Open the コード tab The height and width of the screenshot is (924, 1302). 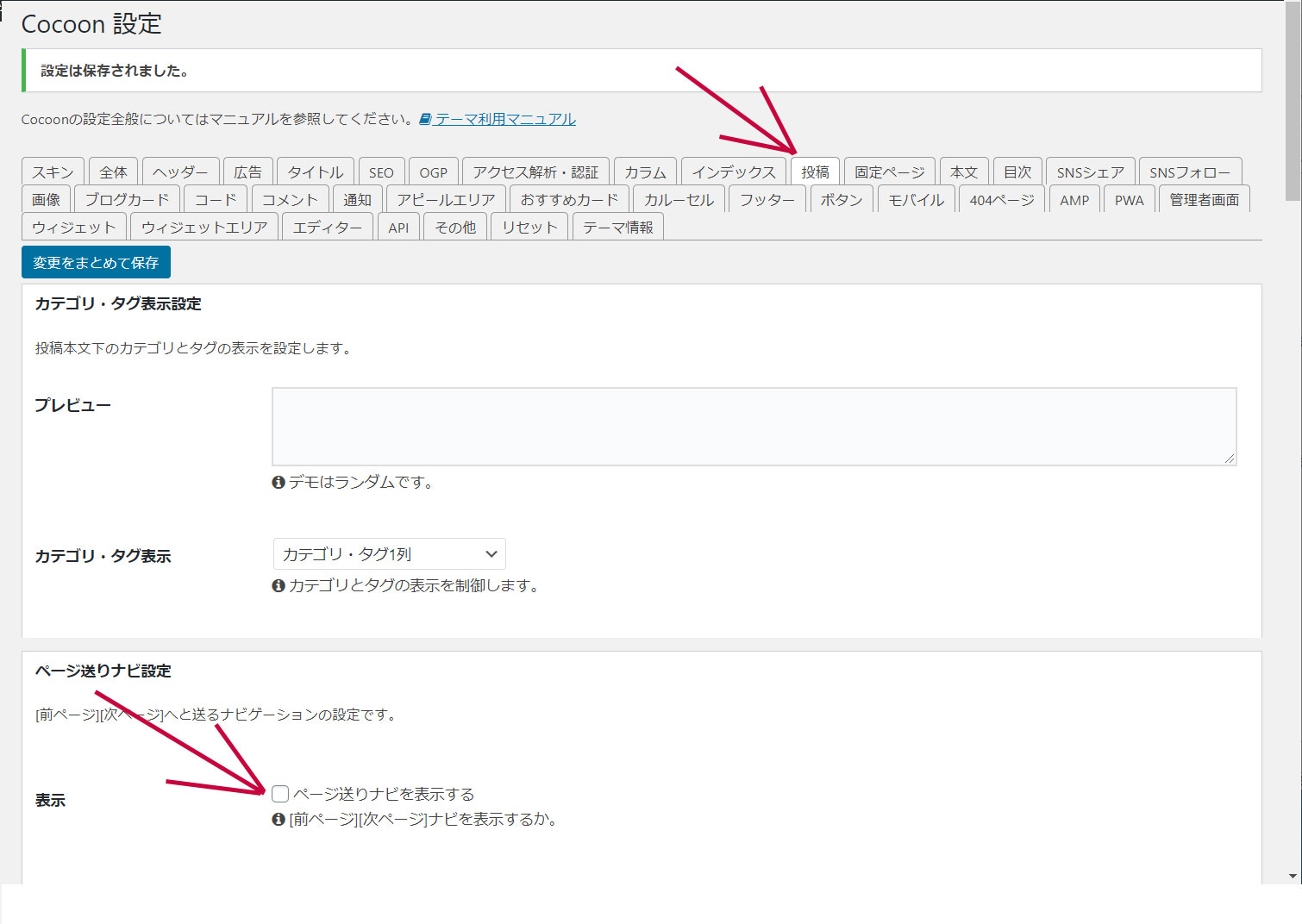coord(216,199)
